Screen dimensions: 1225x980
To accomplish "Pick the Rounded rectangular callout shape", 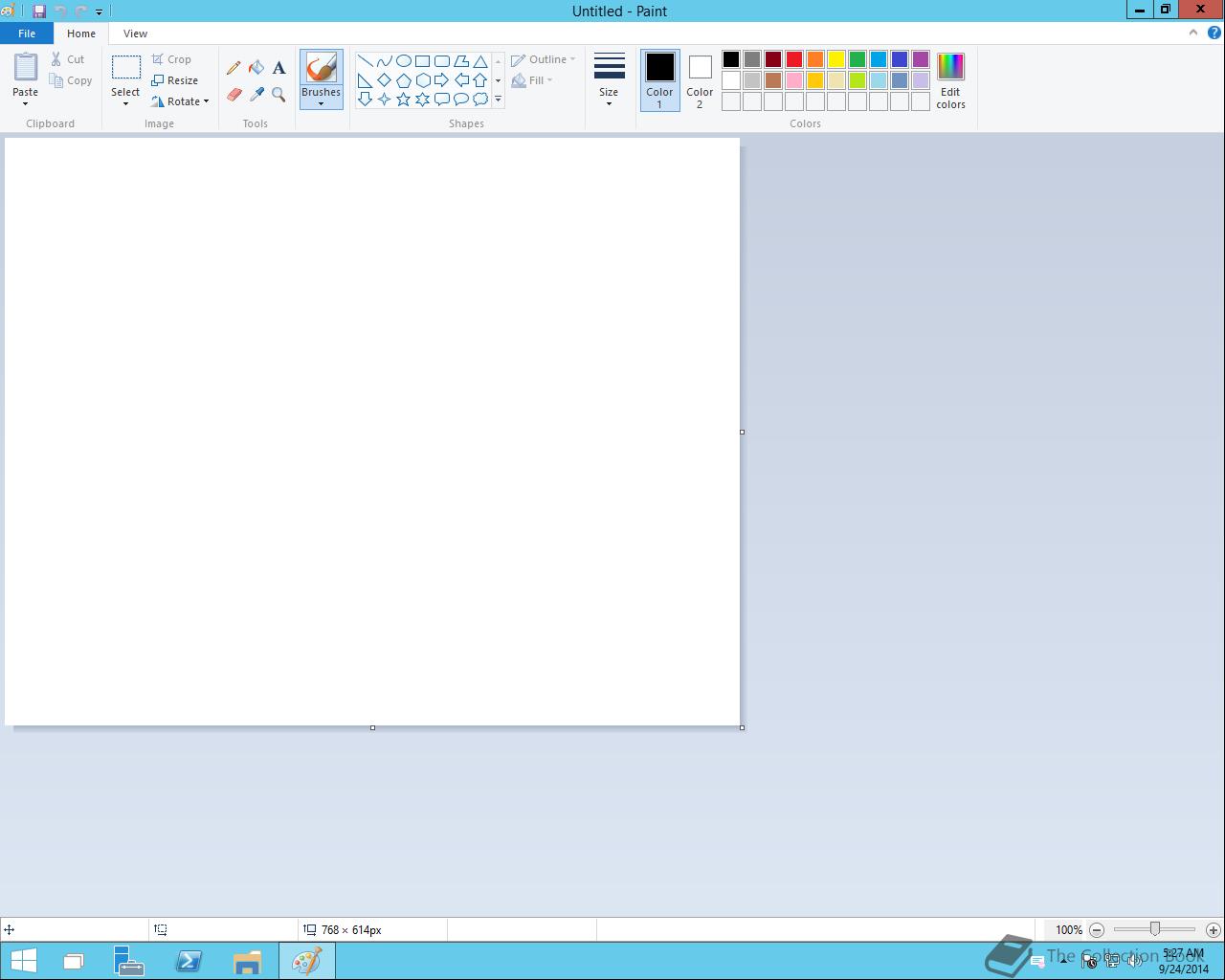I will click(x=441, y=99).
